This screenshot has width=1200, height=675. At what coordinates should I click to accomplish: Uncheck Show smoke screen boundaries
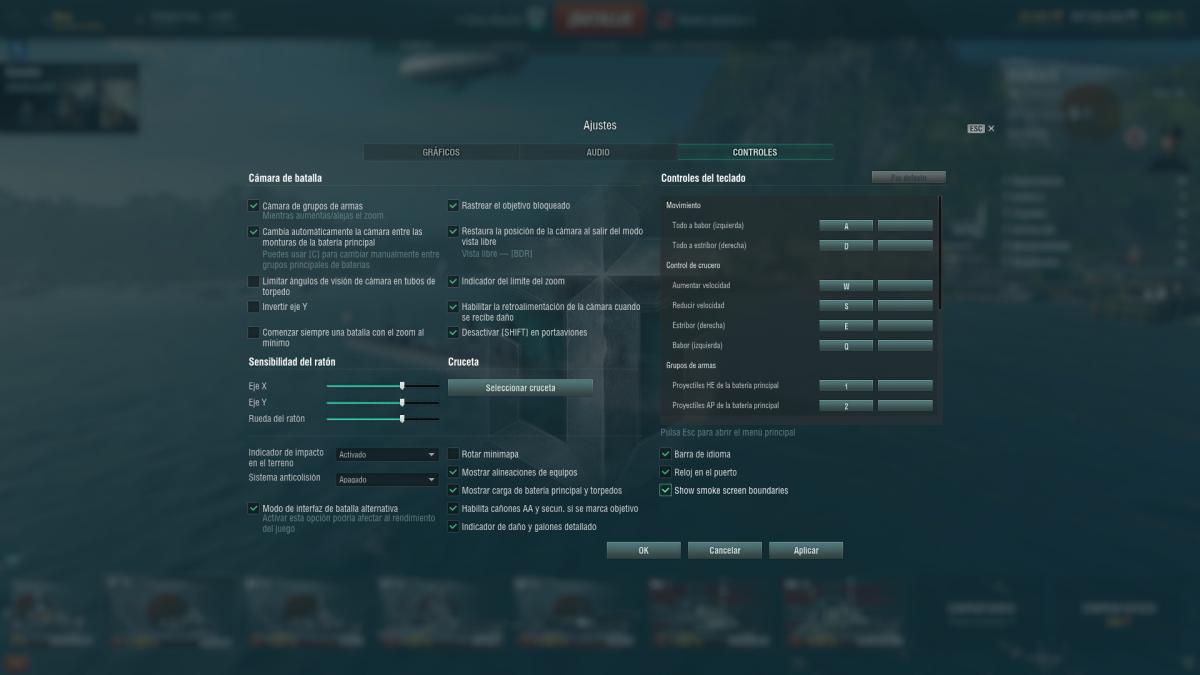666,491
